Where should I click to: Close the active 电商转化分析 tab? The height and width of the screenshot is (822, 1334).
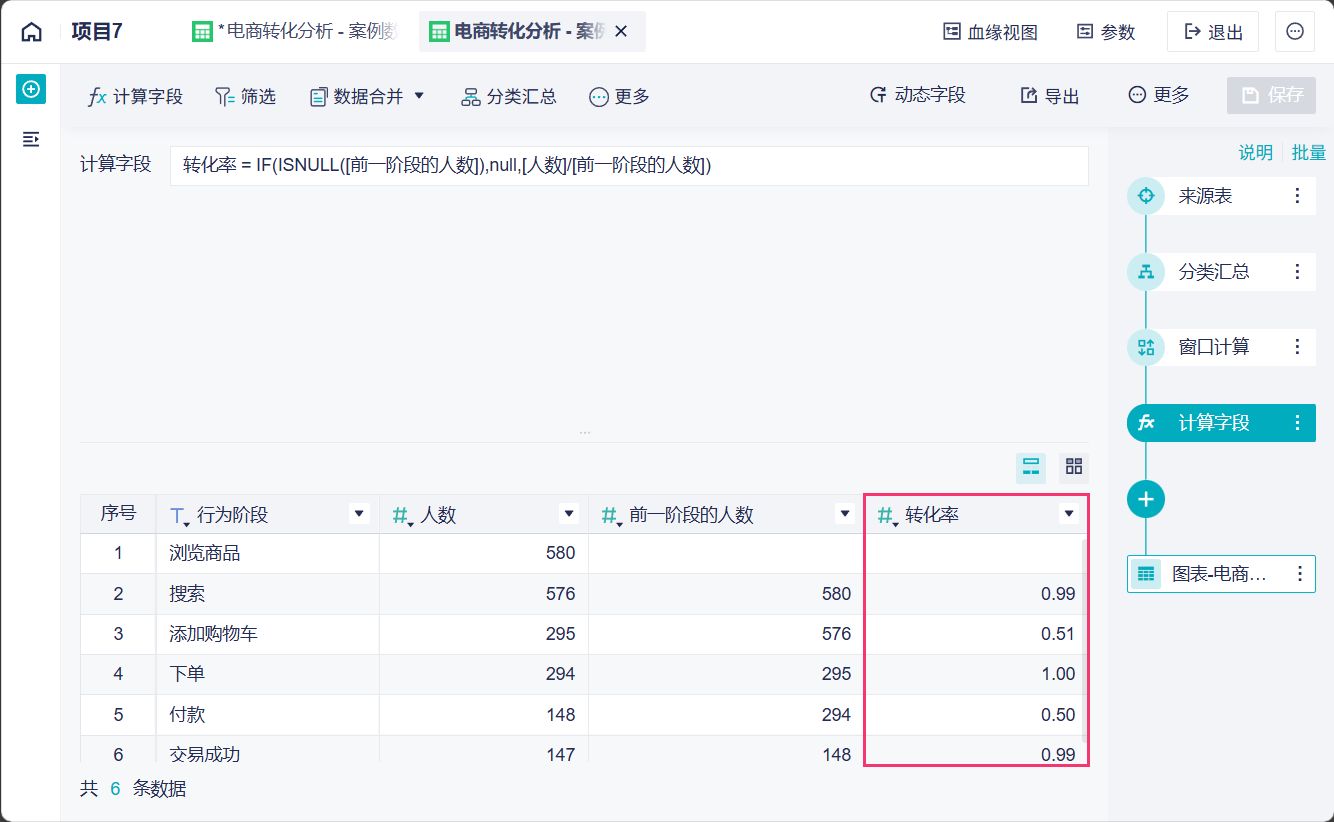pyautogui.click(x=621, y=32)
